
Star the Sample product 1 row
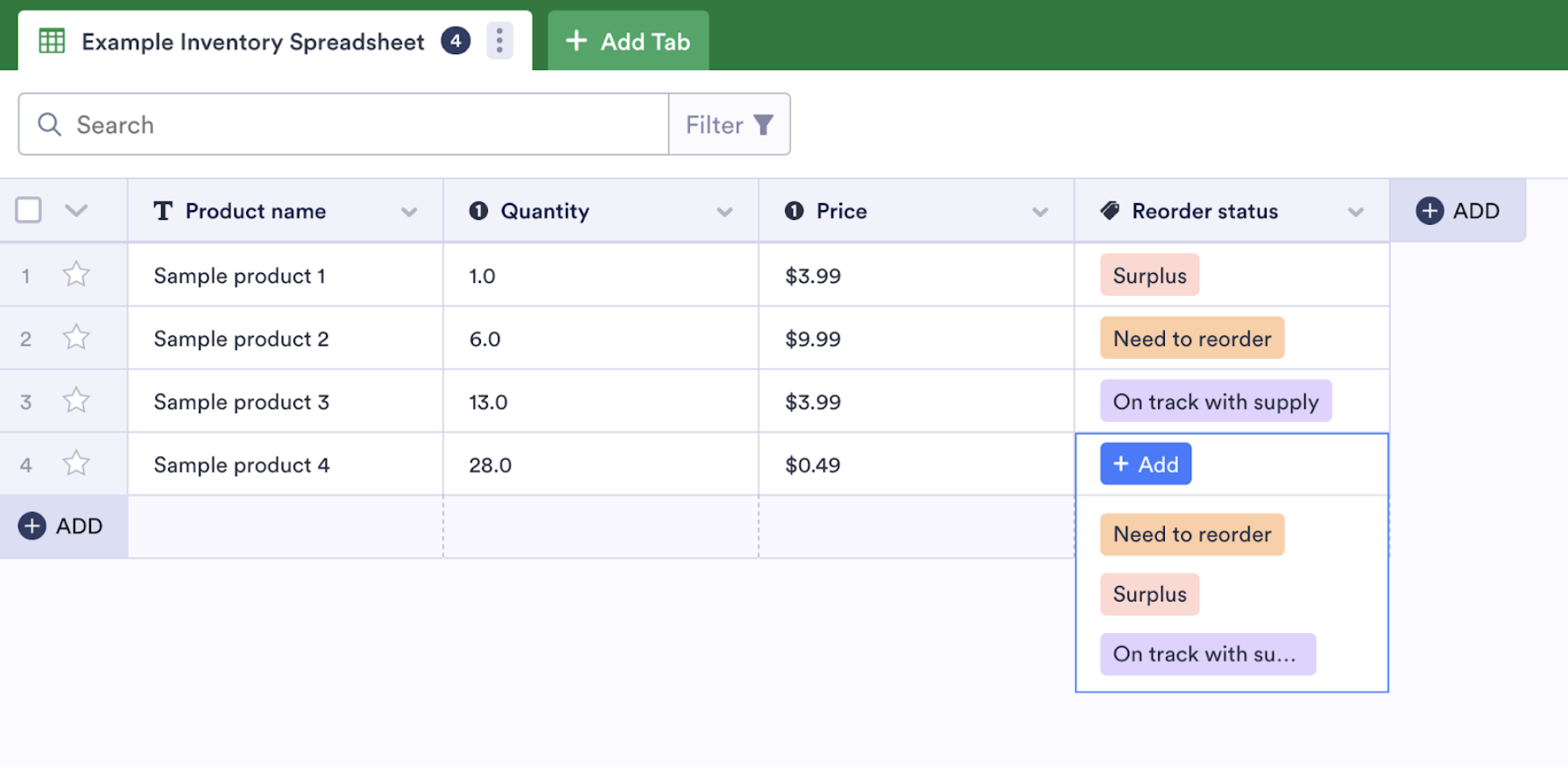click(x=76, y=275)
